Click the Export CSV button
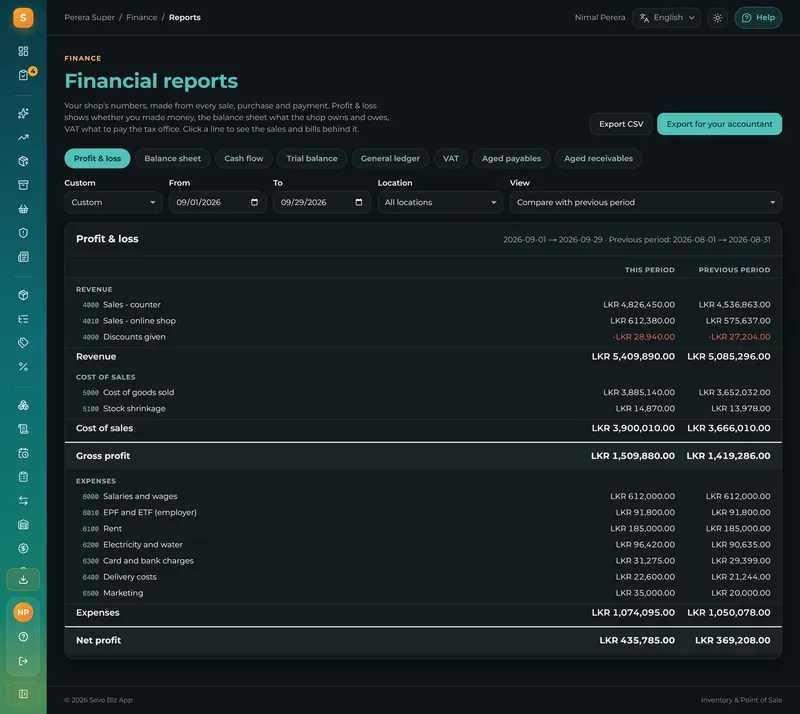The width and height of the screenshot is (800, 714). point(621,124)
